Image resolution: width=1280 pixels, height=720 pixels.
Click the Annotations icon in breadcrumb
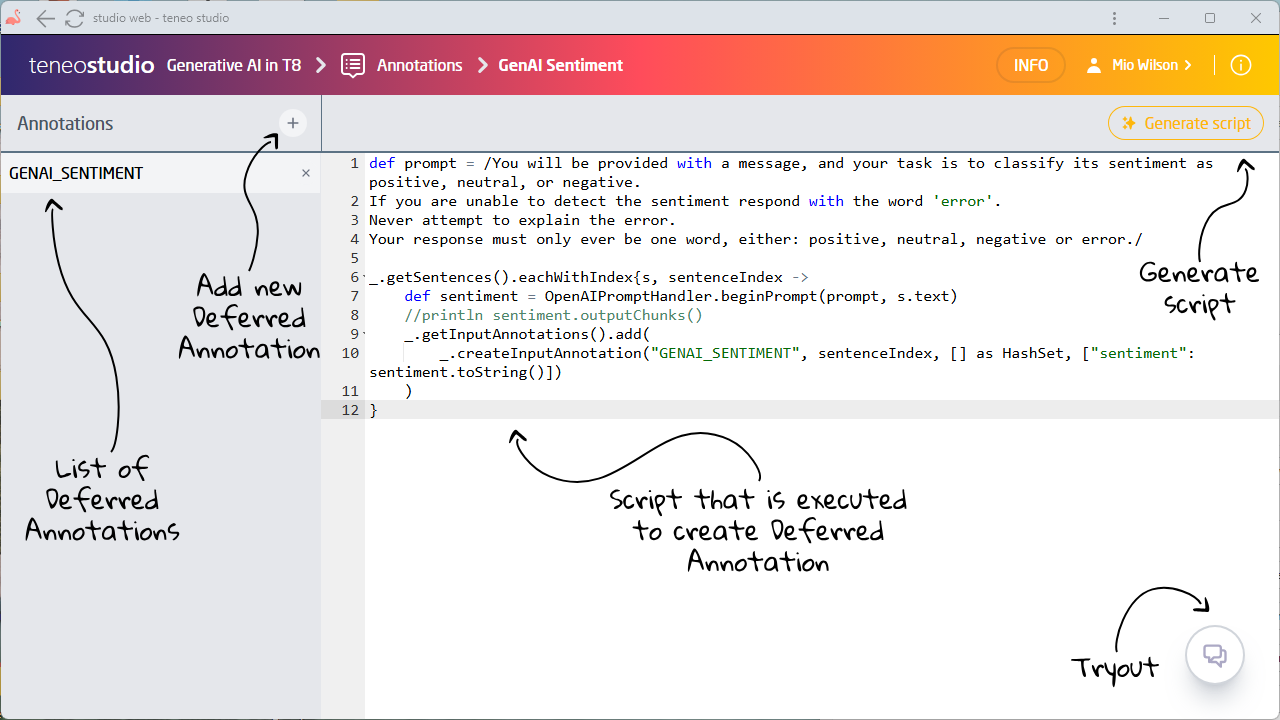tap(353, 65)
